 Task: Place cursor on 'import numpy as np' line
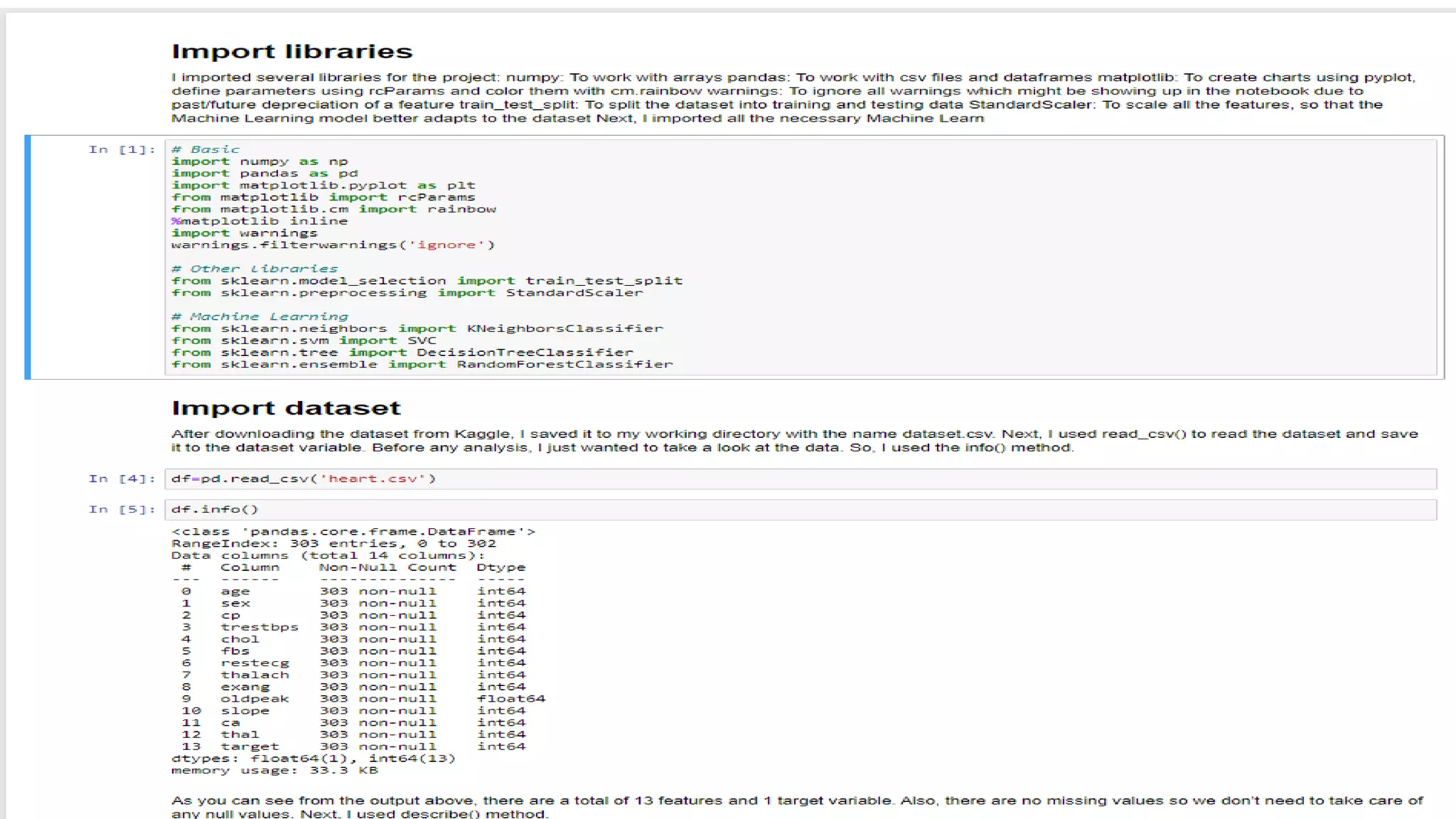click(x=259, y=161)
